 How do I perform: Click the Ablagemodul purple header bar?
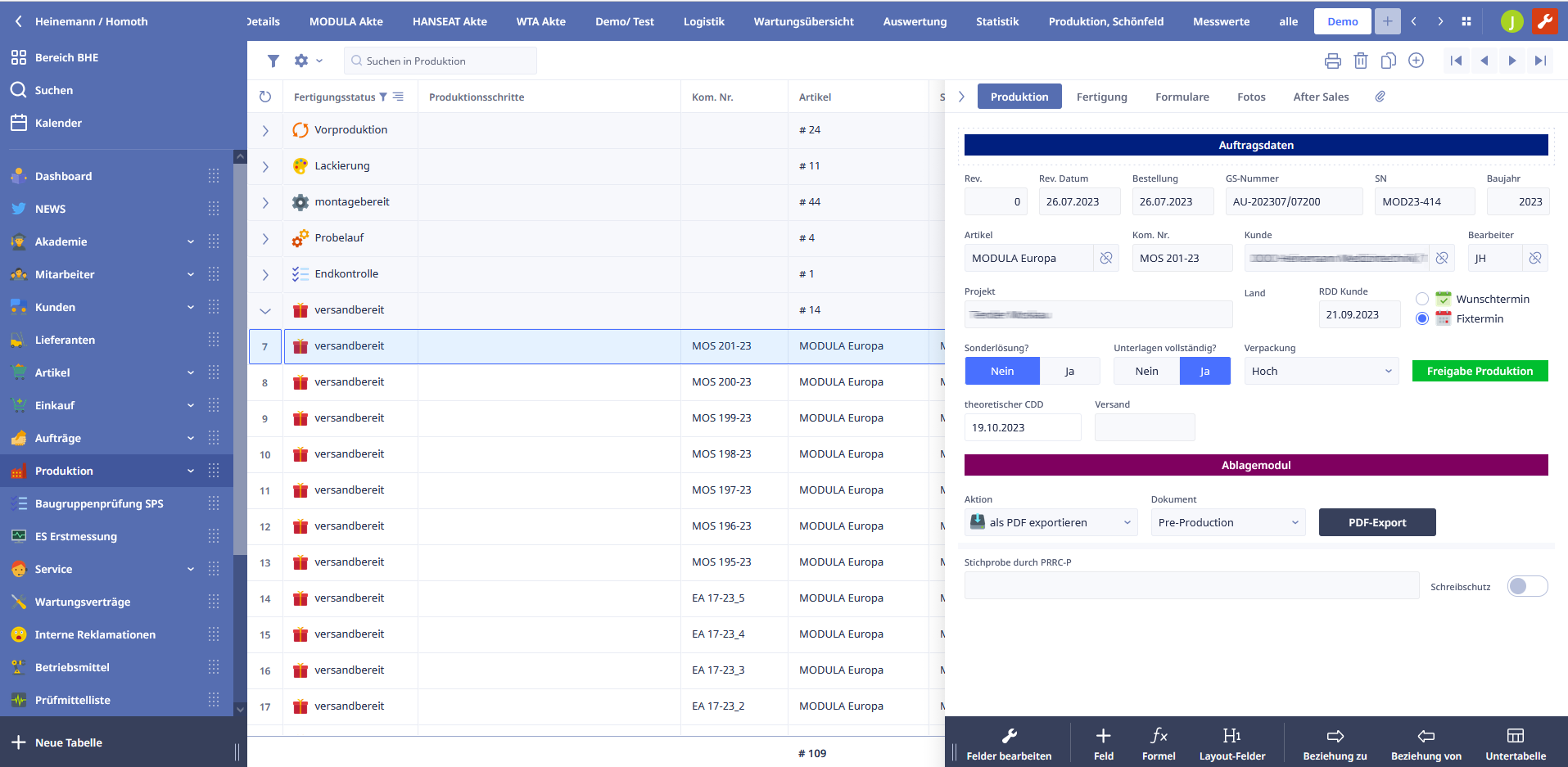1256,465
